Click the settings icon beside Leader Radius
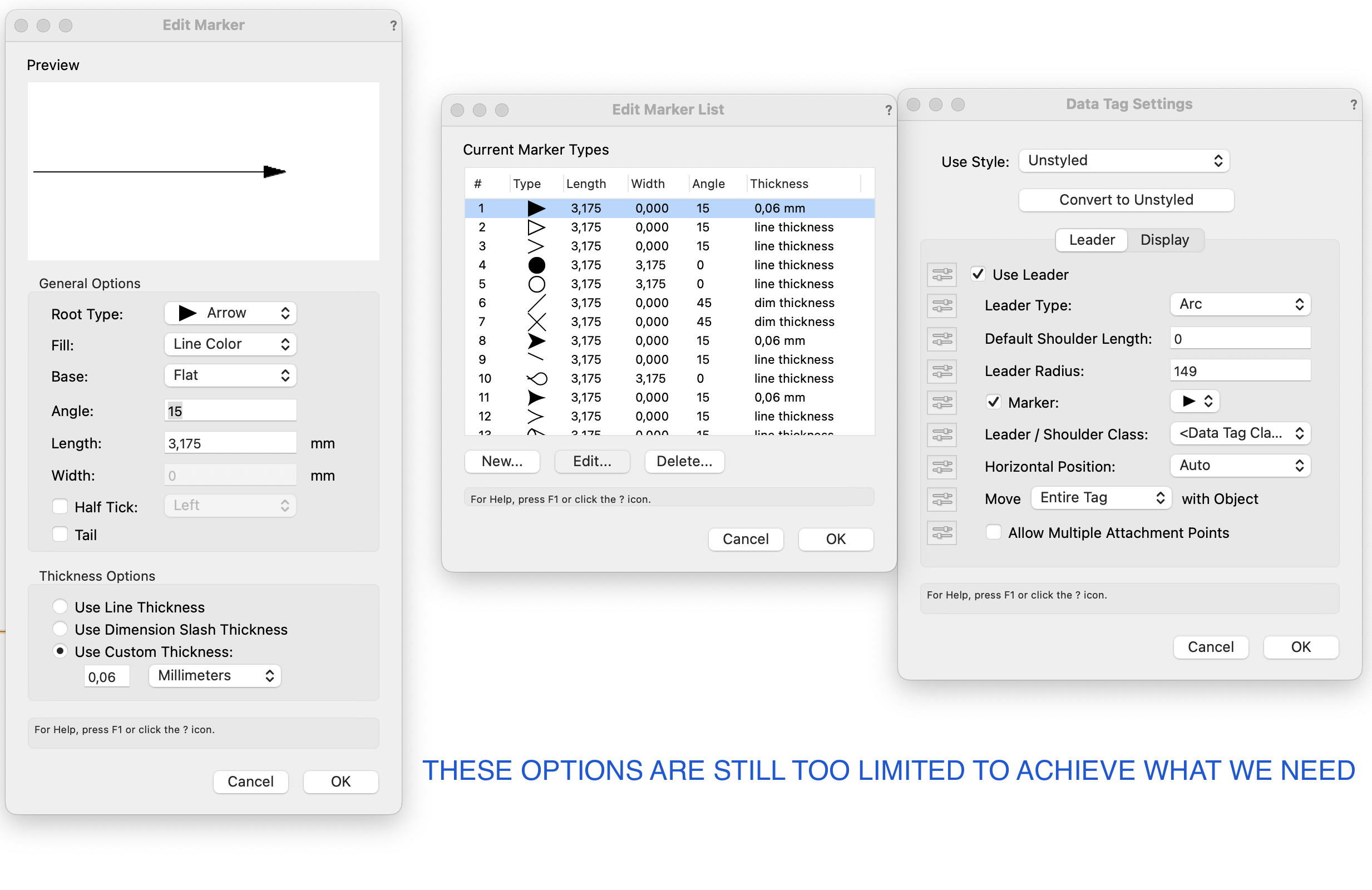The width and height of the screenshot is (1372, 890). tap(941, 370)
